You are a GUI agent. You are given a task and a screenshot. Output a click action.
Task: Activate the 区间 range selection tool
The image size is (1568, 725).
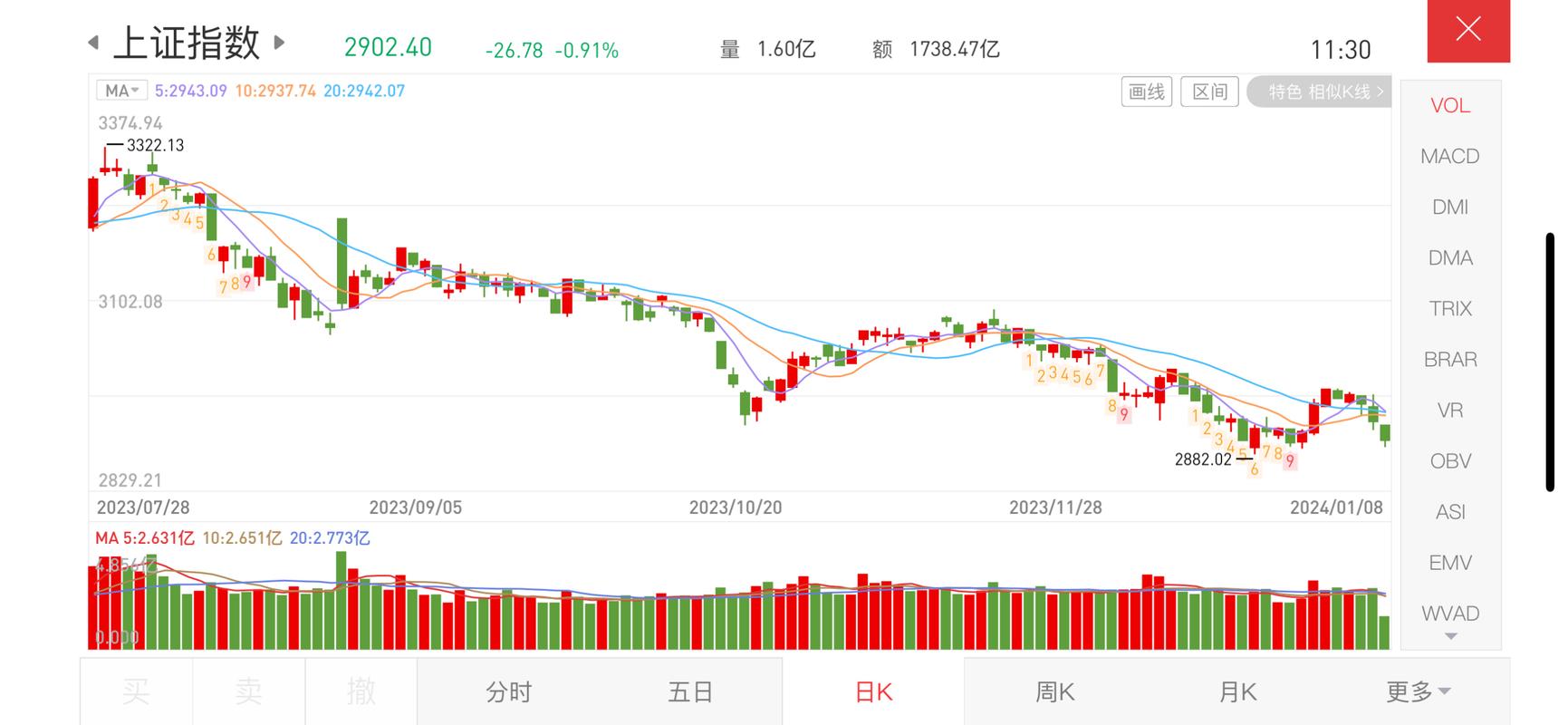1209,91
